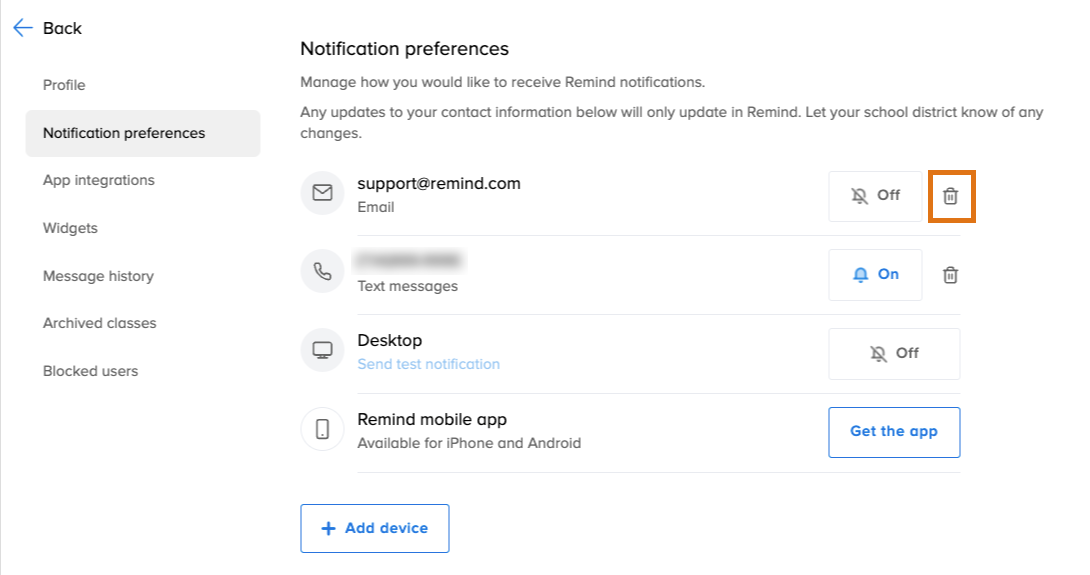Screen dimensions: 1090x575
Task: Click the Remind mobile app phone icon
Action: [x=322, y=430]
